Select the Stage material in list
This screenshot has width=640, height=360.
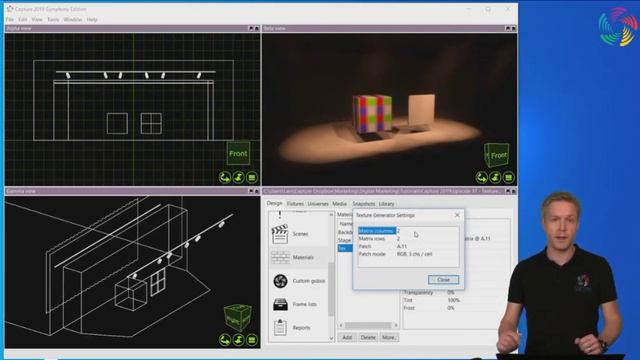[x=344, y=240]
